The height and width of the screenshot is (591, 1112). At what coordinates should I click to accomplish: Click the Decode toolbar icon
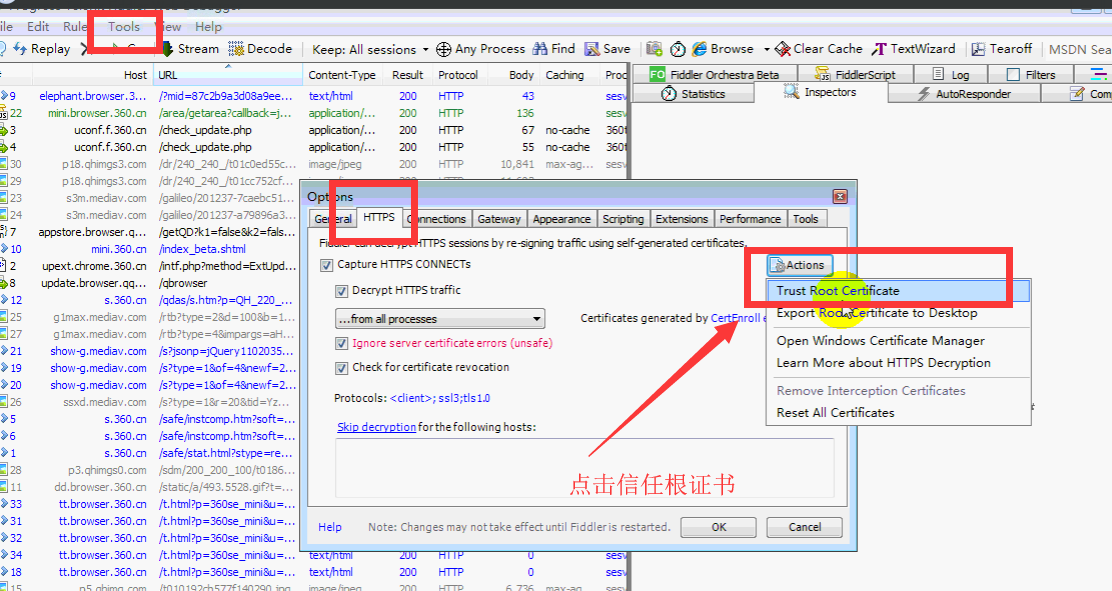[236, 49]
